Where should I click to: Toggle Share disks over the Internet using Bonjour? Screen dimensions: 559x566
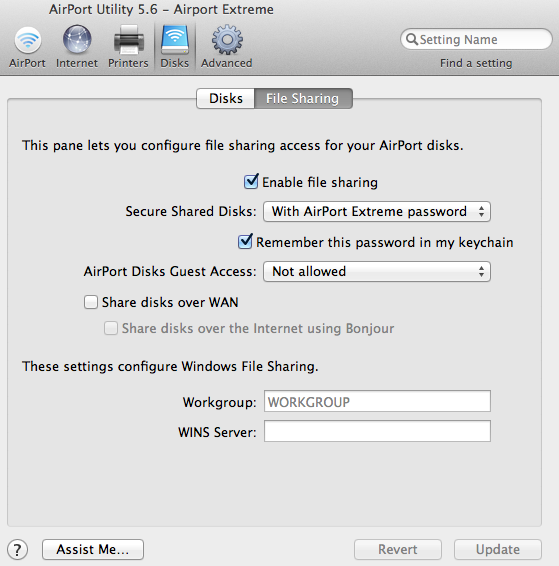click(x=111, y=328)
